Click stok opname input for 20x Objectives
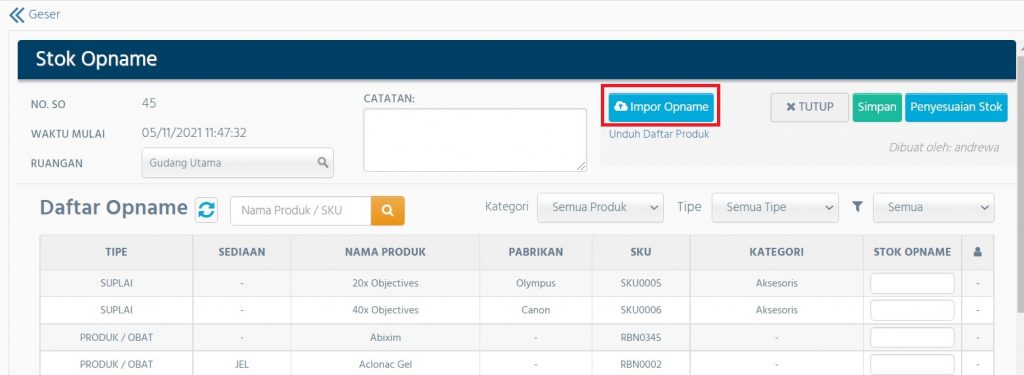1024x375 pixels. pos(912,284)
